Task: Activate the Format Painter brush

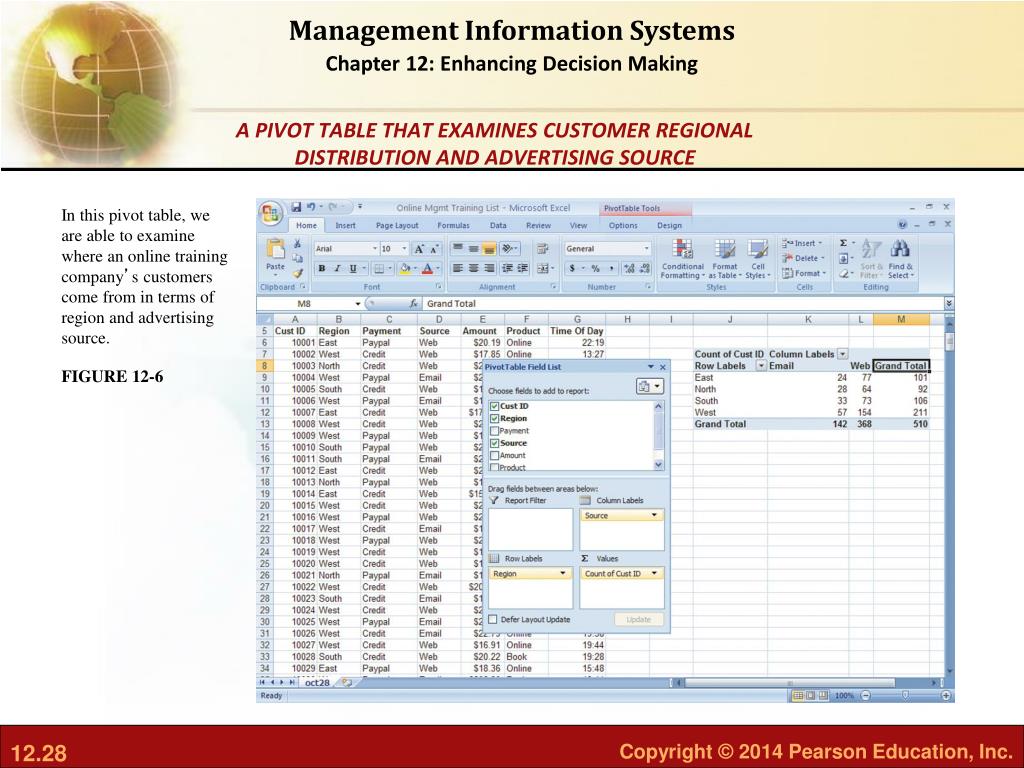Action: pos(297,273)
